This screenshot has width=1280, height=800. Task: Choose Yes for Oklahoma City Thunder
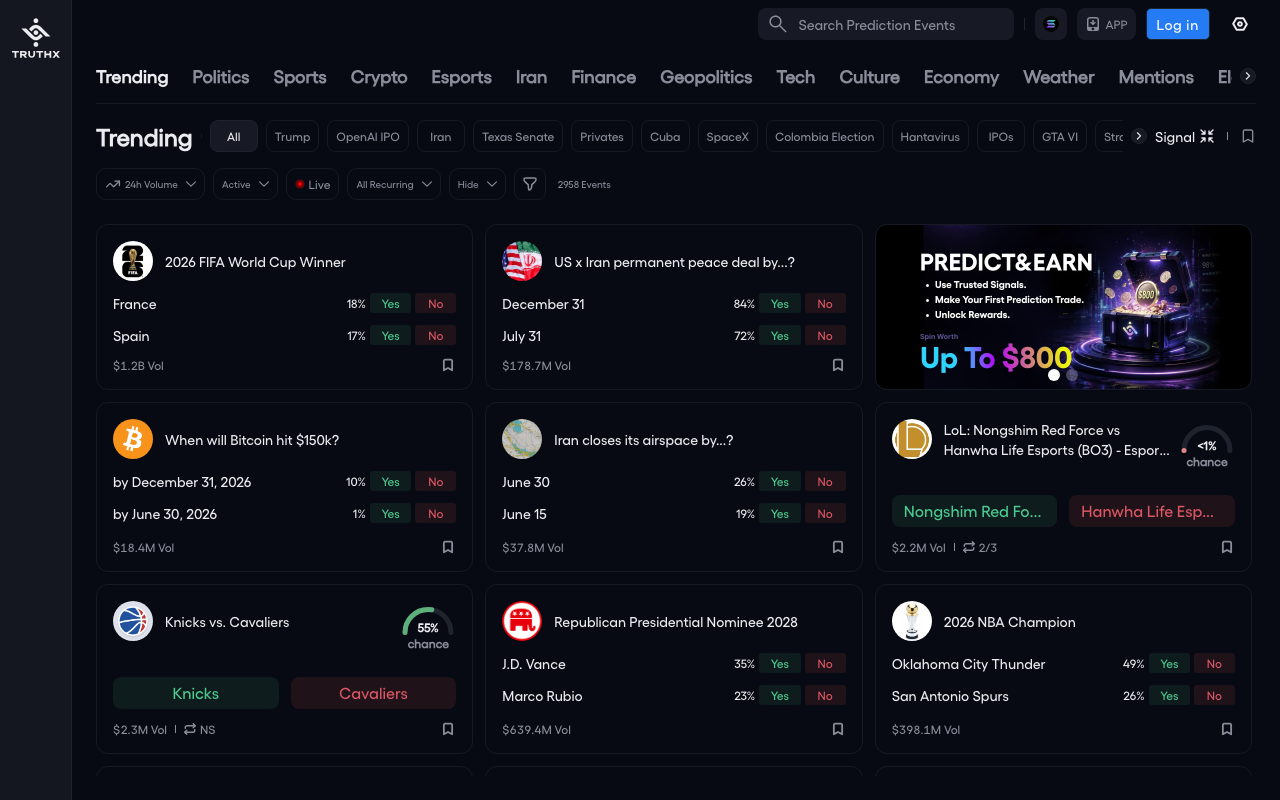tap(1169, 664)
